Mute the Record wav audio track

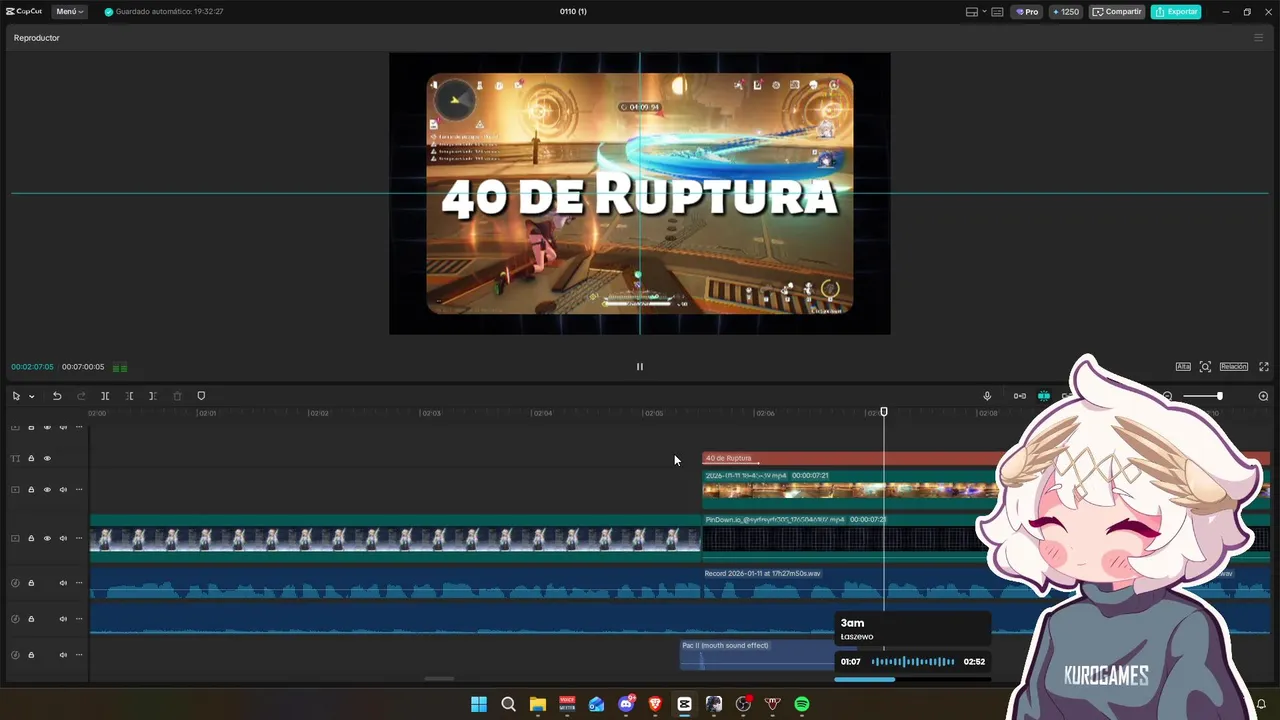click(x=63, y=583)
